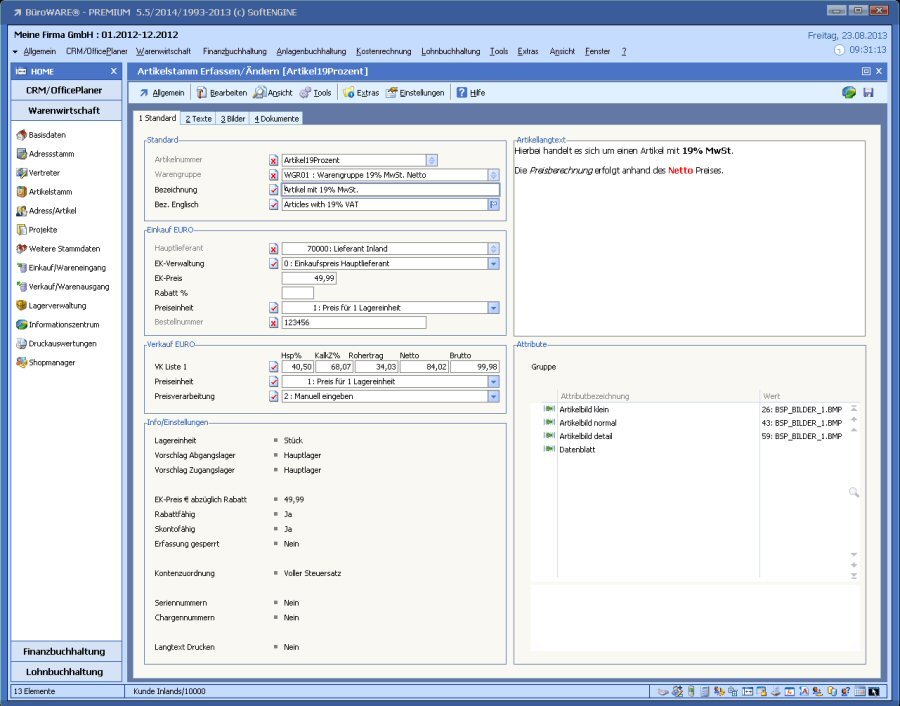Toggle the checkmark next to EK-Verwaltung
The height and width of the screenshot is (706, 900).
tap(273, 263)
